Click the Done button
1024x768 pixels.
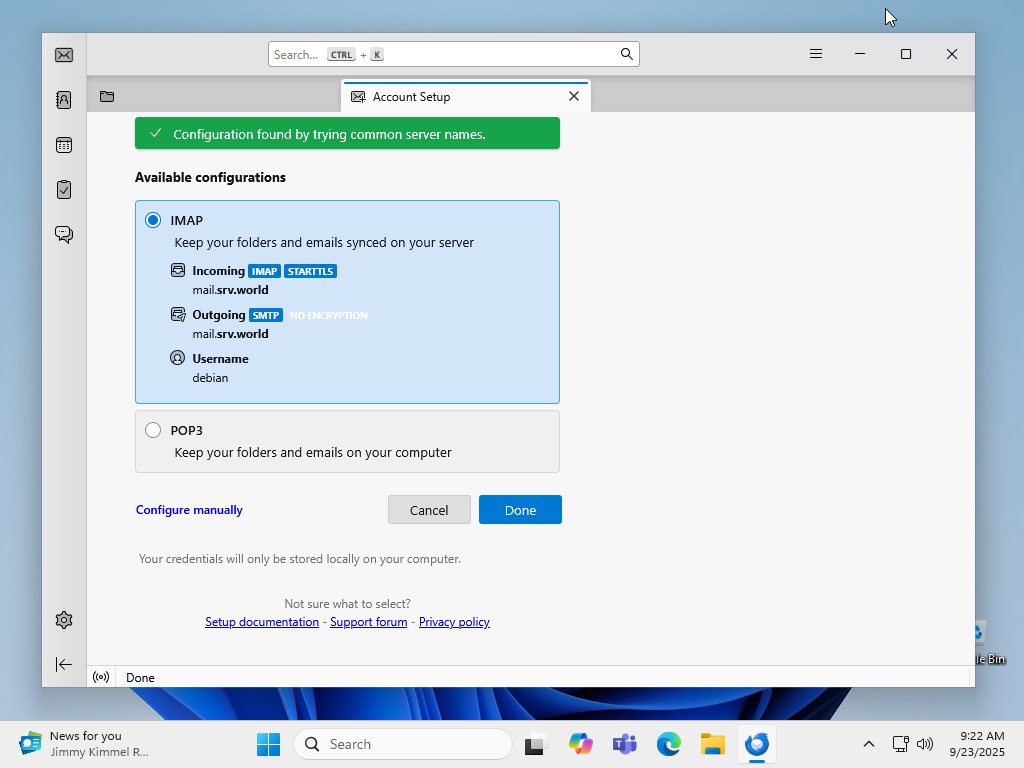pos(520,510)
